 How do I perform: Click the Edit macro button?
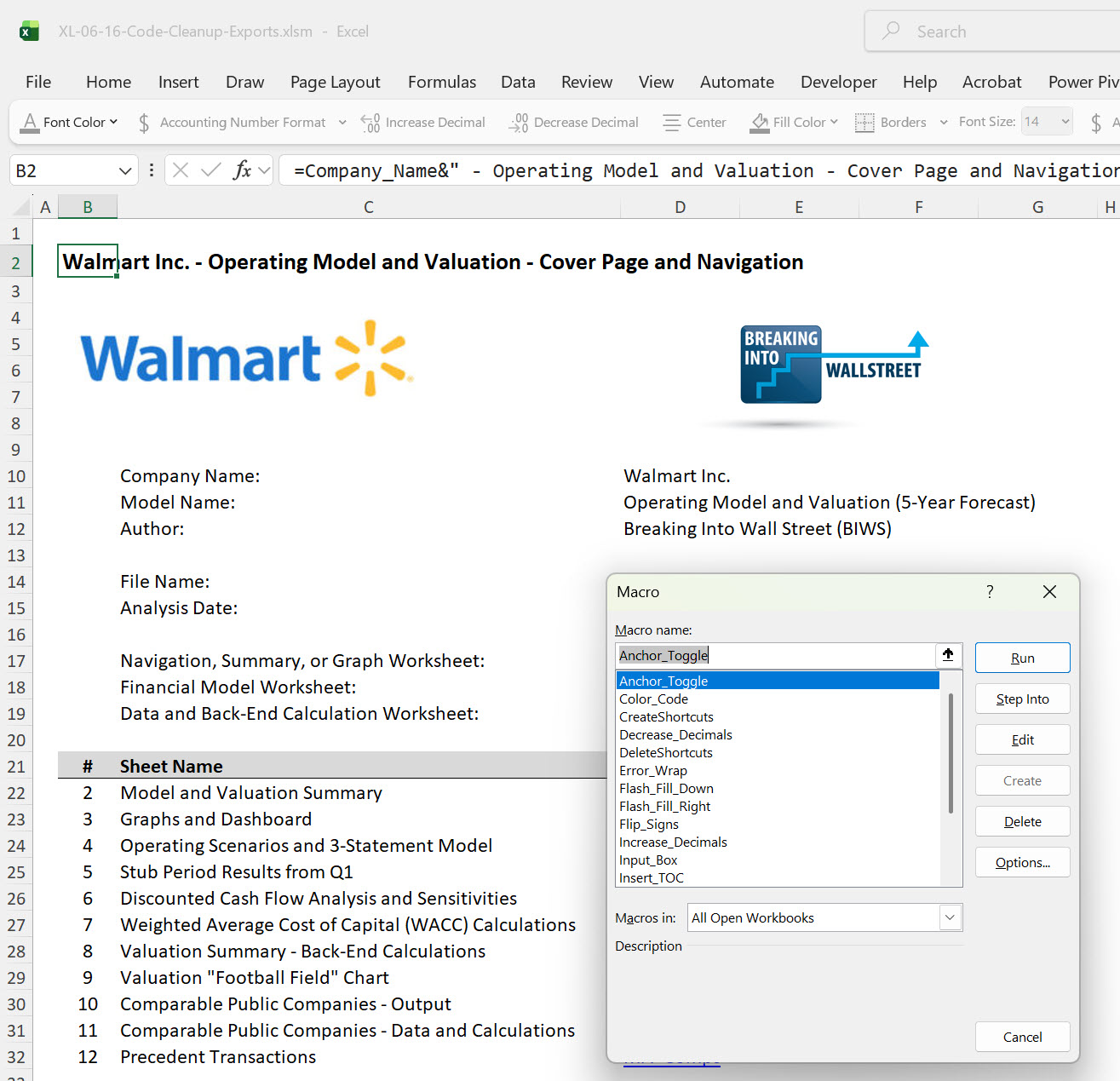[1023, 739]
